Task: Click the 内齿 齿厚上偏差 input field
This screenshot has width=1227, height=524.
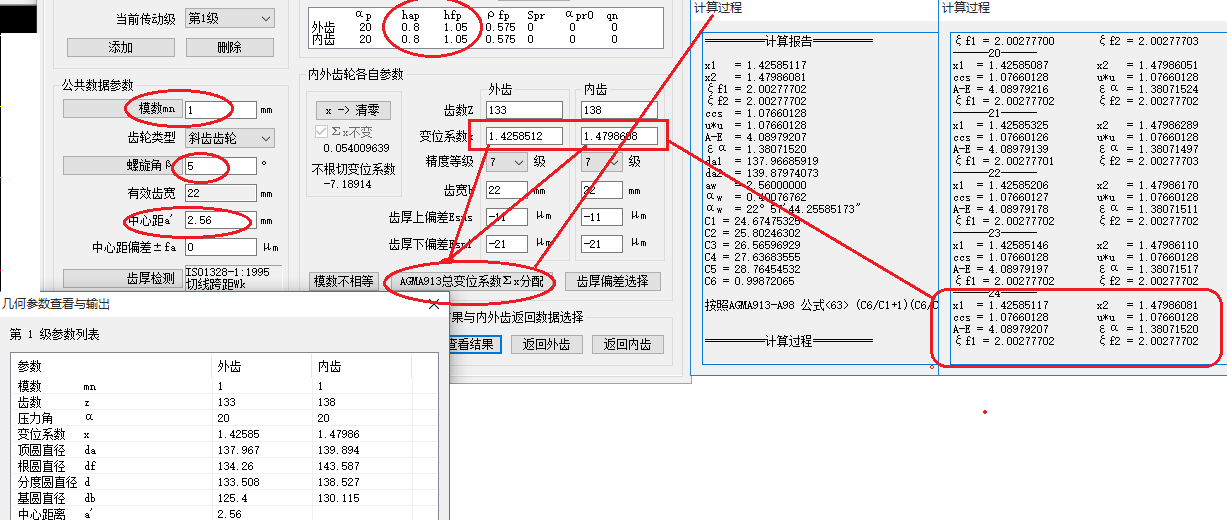Action: click(x=603, y=216)
